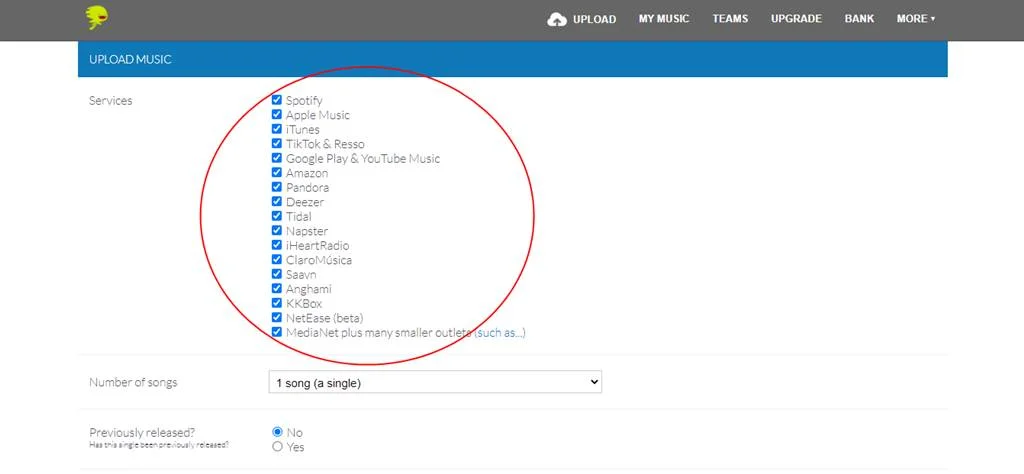Expand the MORE dropdown menu

(916, 19)
